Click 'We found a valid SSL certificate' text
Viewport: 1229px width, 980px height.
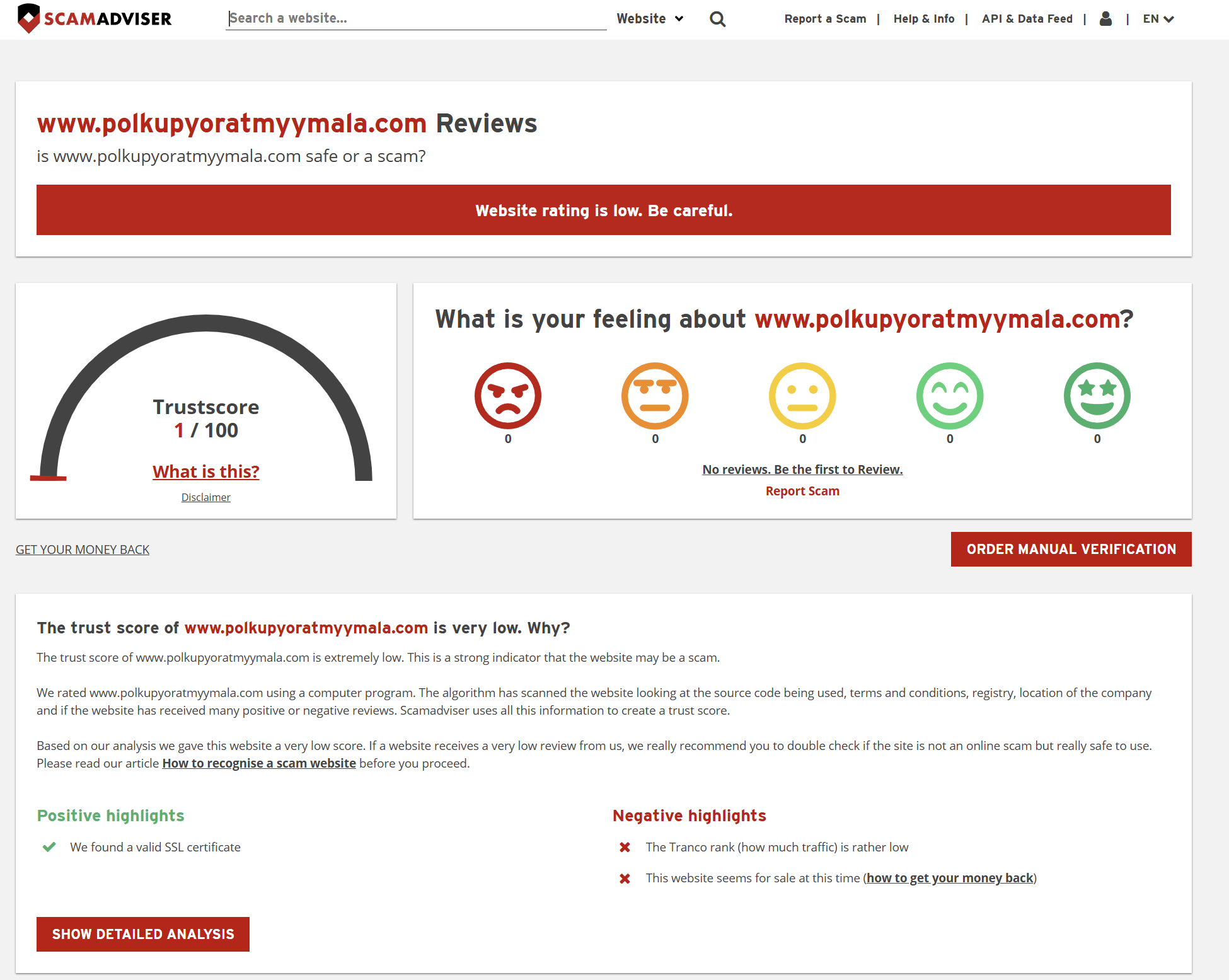[155, 847]
